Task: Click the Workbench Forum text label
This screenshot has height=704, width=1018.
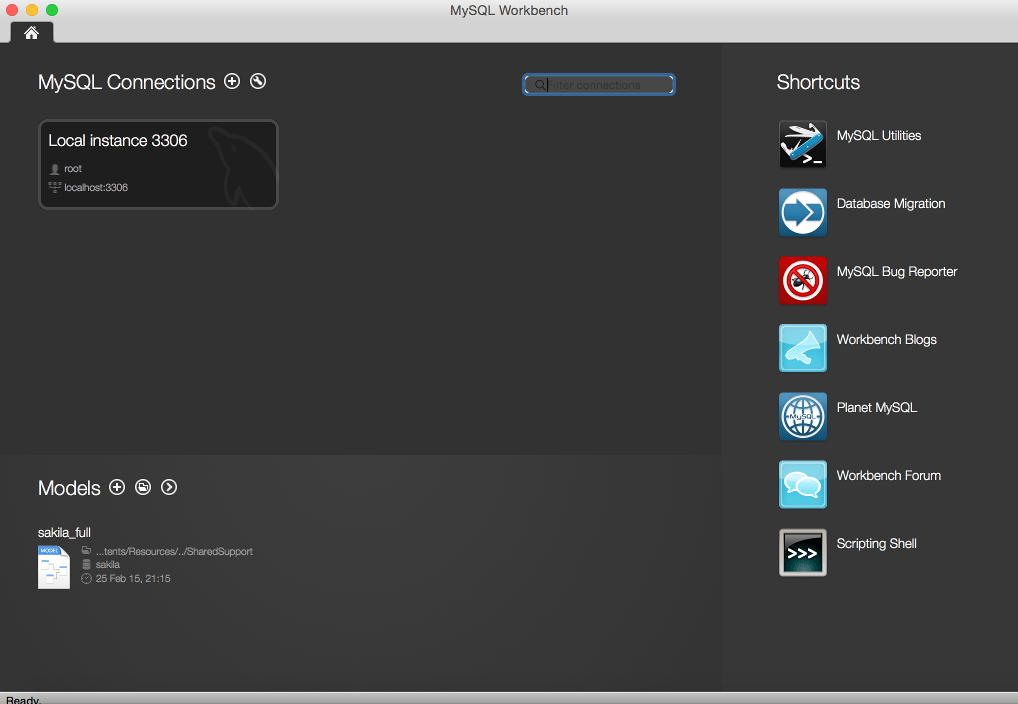Action: tap(886, 475)
